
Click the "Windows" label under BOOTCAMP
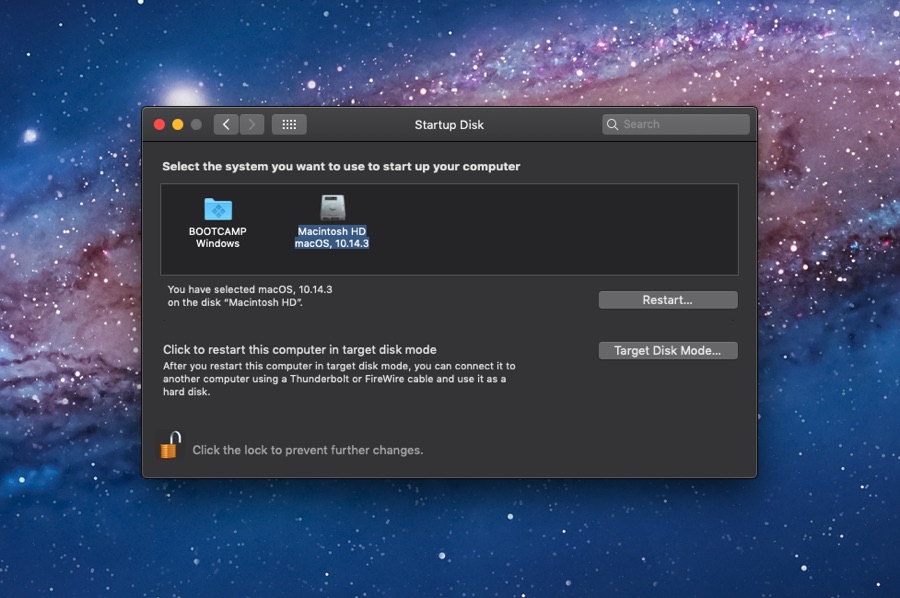pyautogui.click(x=218, y=243)
